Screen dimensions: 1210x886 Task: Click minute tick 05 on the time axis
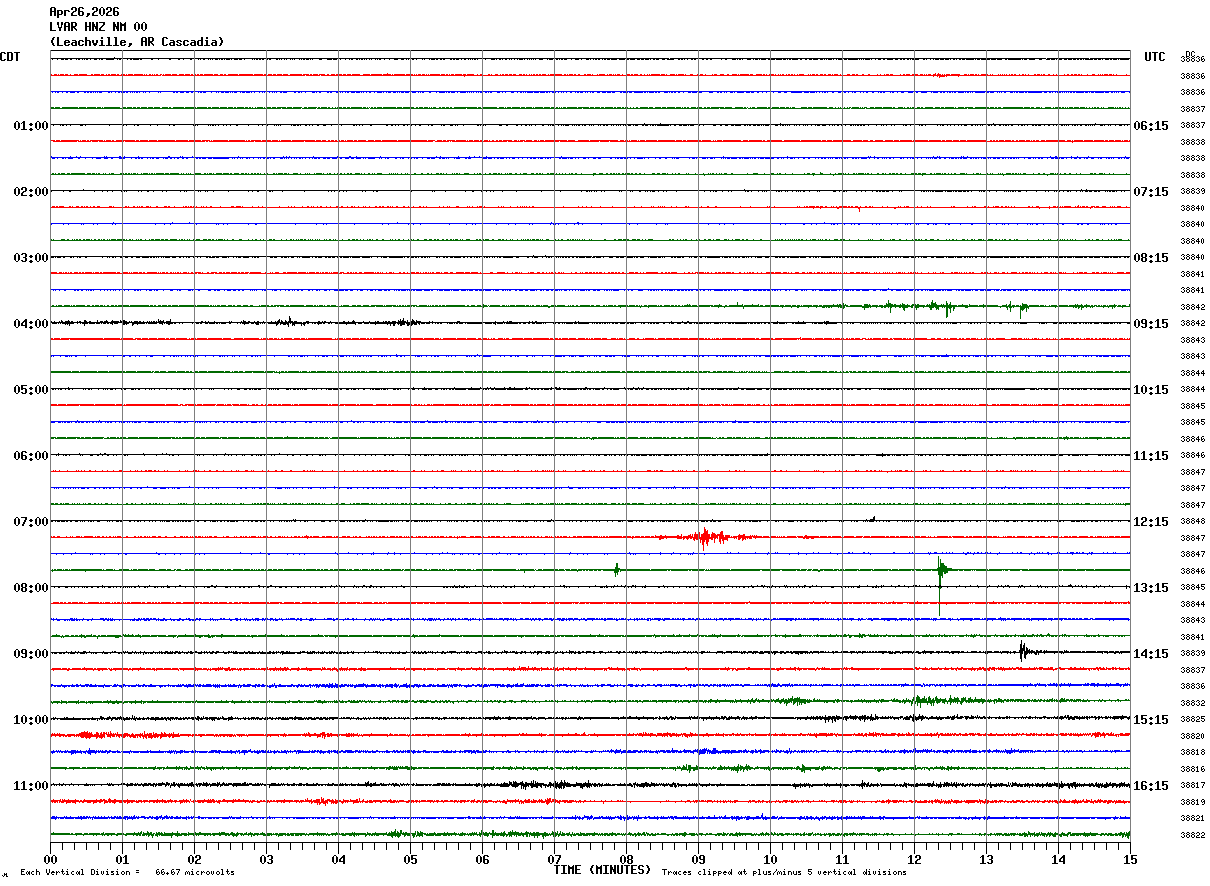(x=410, y=859)
